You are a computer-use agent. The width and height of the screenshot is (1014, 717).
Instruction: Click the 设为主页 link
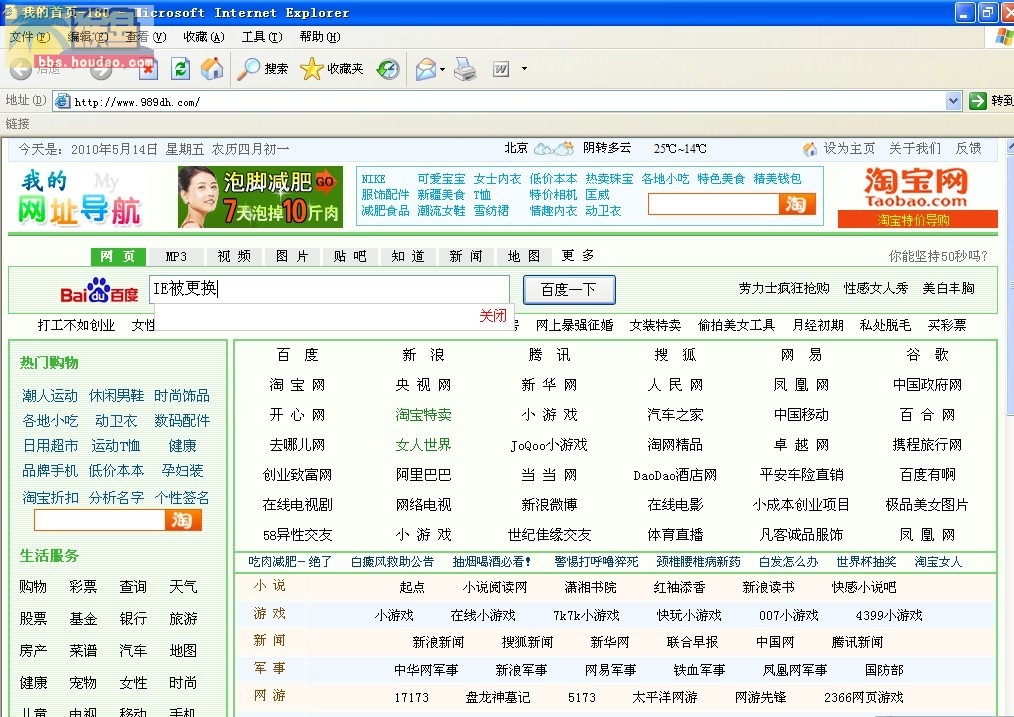[x=848, y=149]
